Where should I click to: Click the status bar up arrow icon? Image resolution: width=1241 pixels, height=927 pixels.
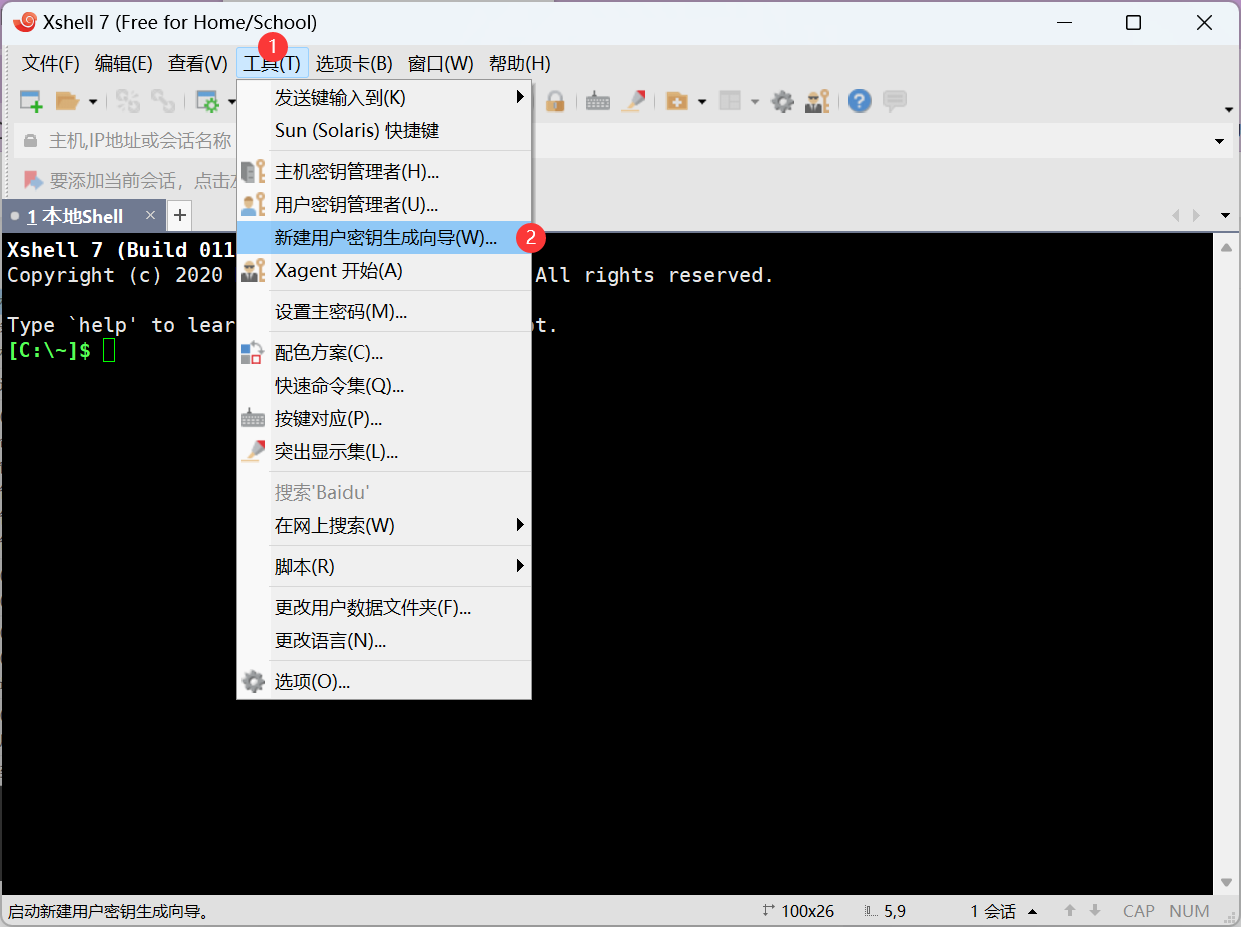(x=1070, y=911)
